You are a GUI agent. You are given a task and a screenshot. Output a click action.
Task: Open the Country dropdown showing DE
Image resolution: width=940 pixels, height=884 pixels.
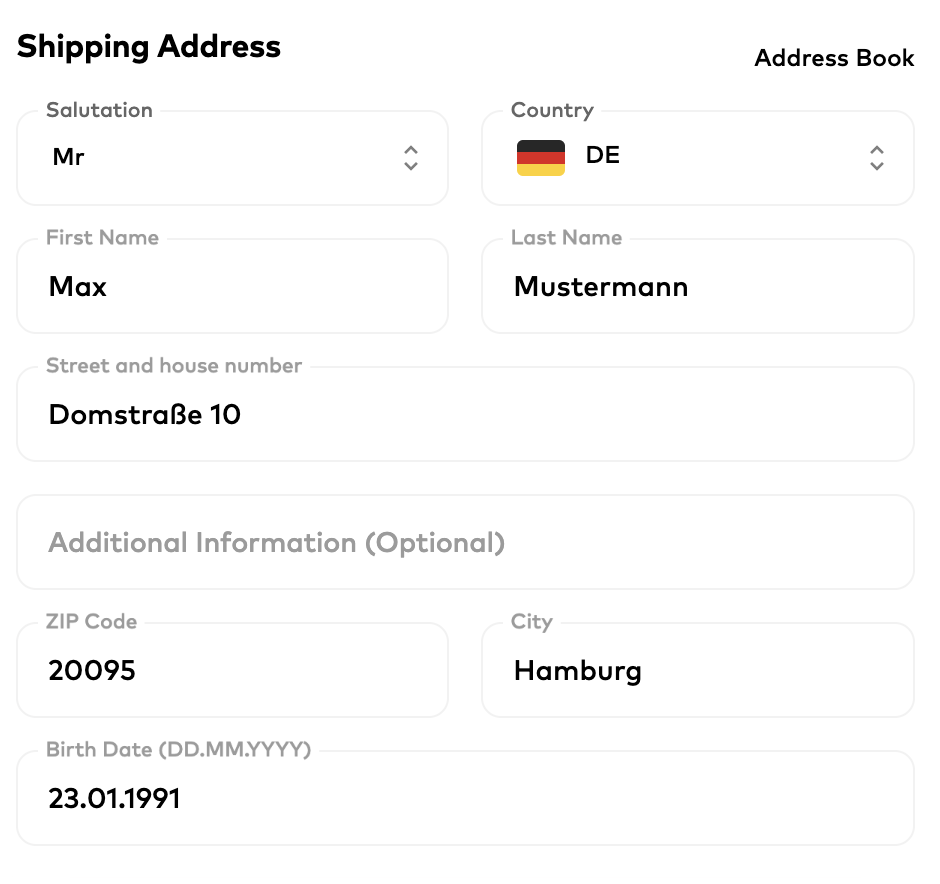pos(698,158)
